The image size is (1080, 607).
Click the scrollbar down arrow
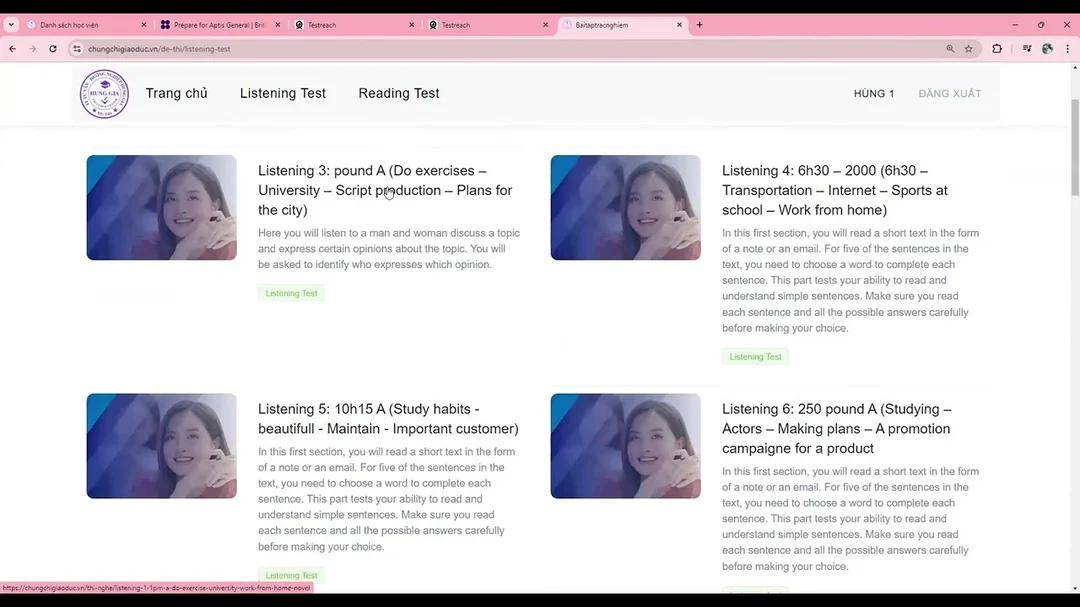point(1074,589)
